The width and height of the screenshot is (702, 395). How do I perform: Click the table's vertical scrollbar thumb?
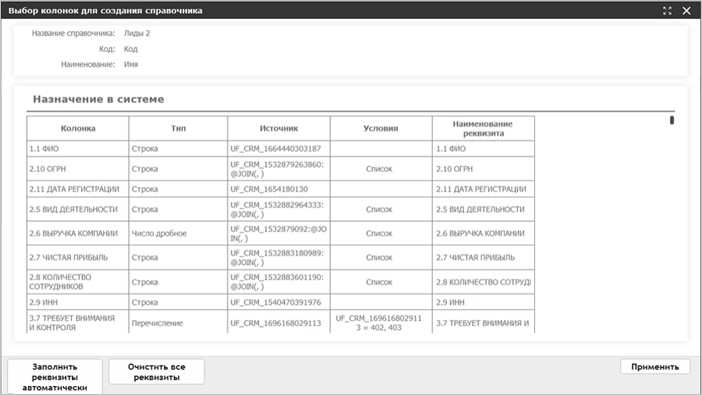point(672,120)
